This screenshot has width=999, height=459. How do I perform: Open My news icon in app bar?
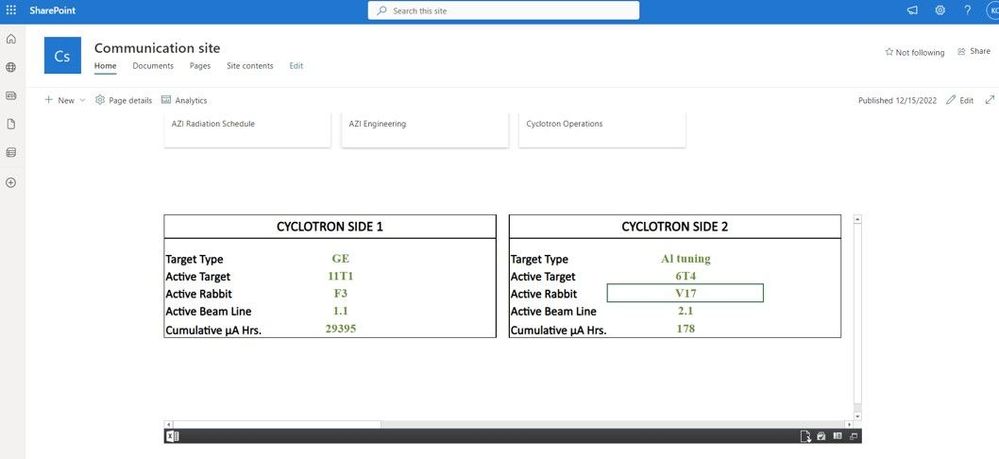(x=11, y=96)
